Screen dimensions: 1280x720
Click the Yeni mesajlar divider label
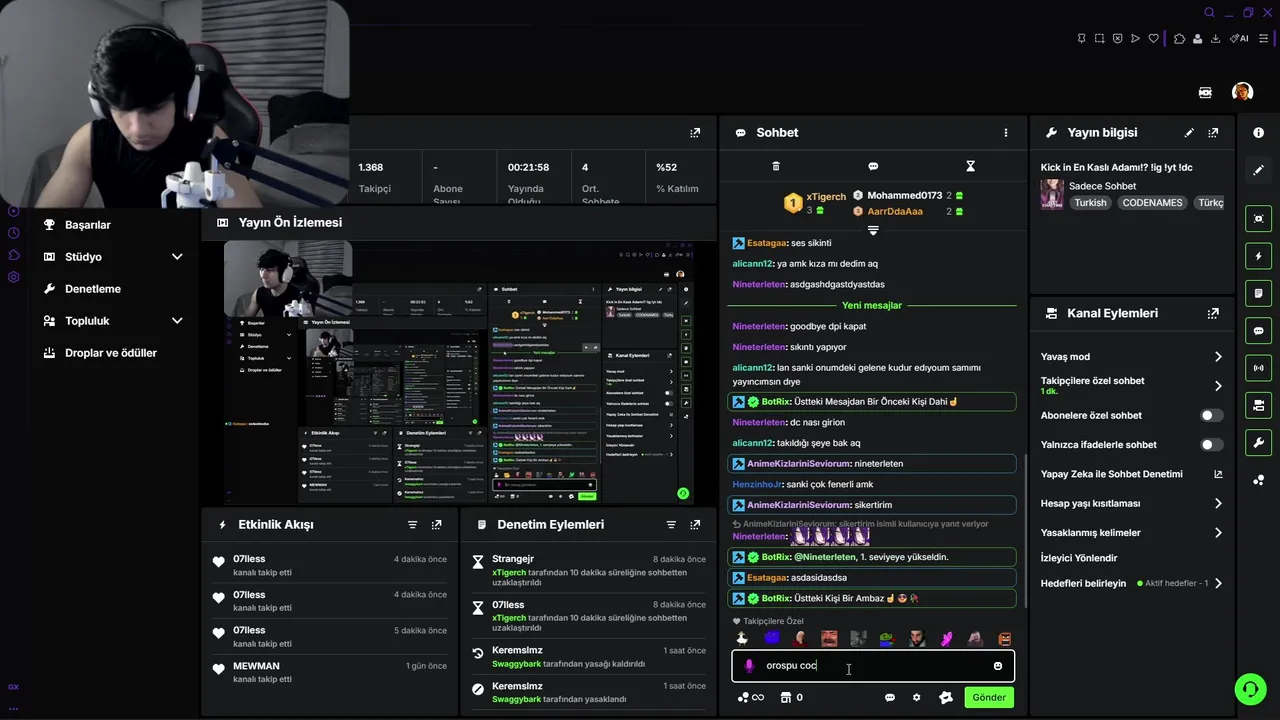click(872, 305)
